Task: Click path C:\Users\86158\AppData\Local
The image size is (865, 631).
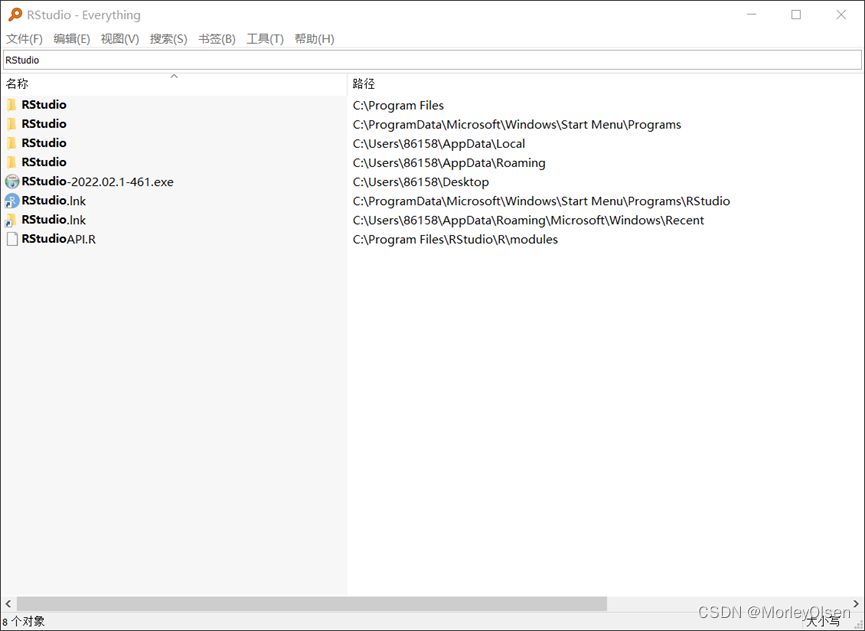Action: pos(439,144)
